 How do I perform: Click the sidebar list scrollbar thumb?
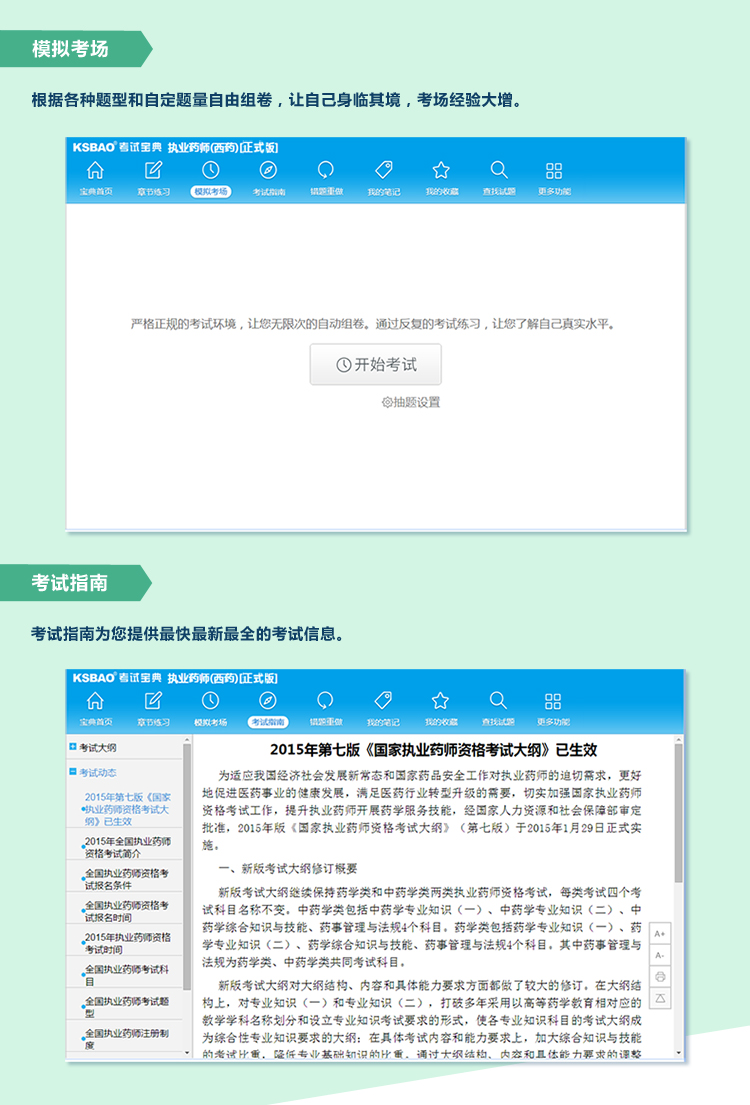187,867
